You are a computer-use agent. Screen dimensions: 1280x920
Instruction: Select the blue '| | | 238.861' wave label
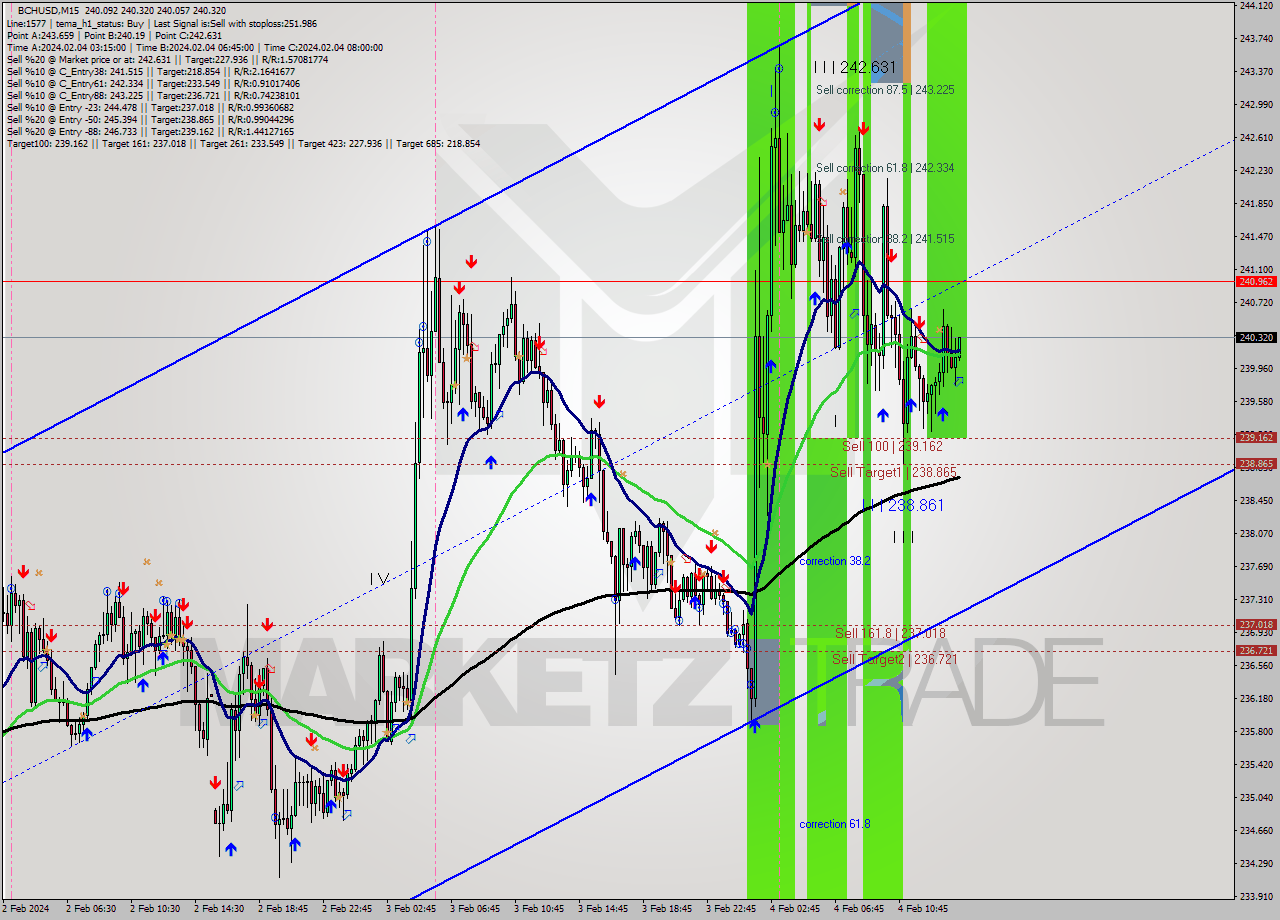[904, 506]
